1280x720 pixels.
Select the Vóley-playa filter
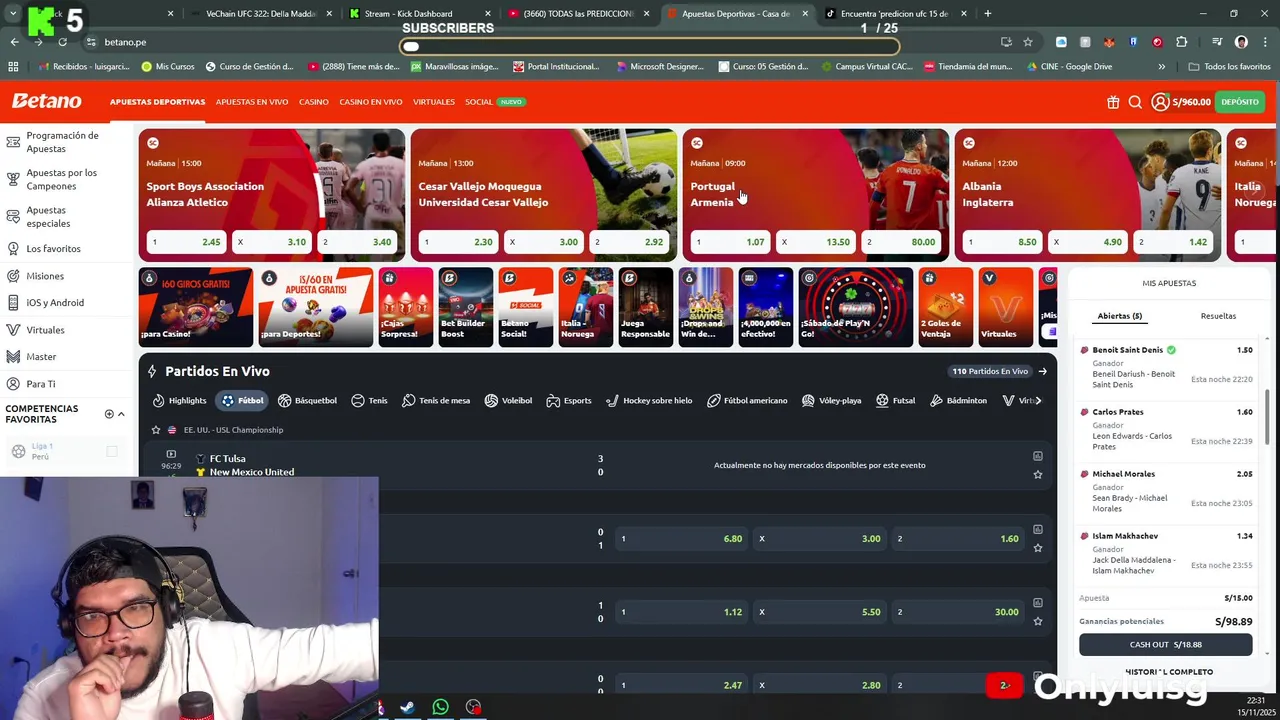tap(831, 400)
